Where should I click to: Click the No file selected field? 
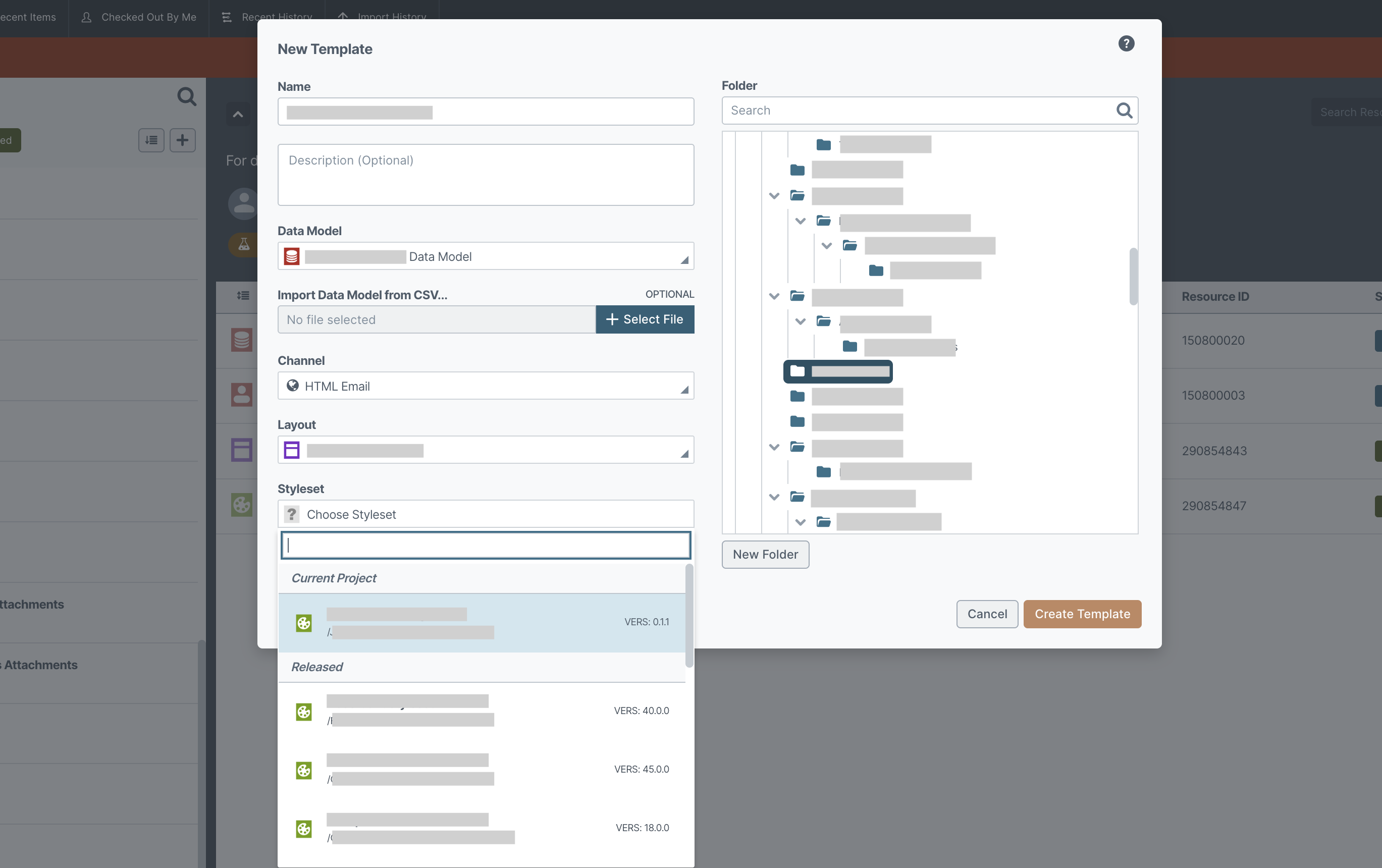(437, 319)
